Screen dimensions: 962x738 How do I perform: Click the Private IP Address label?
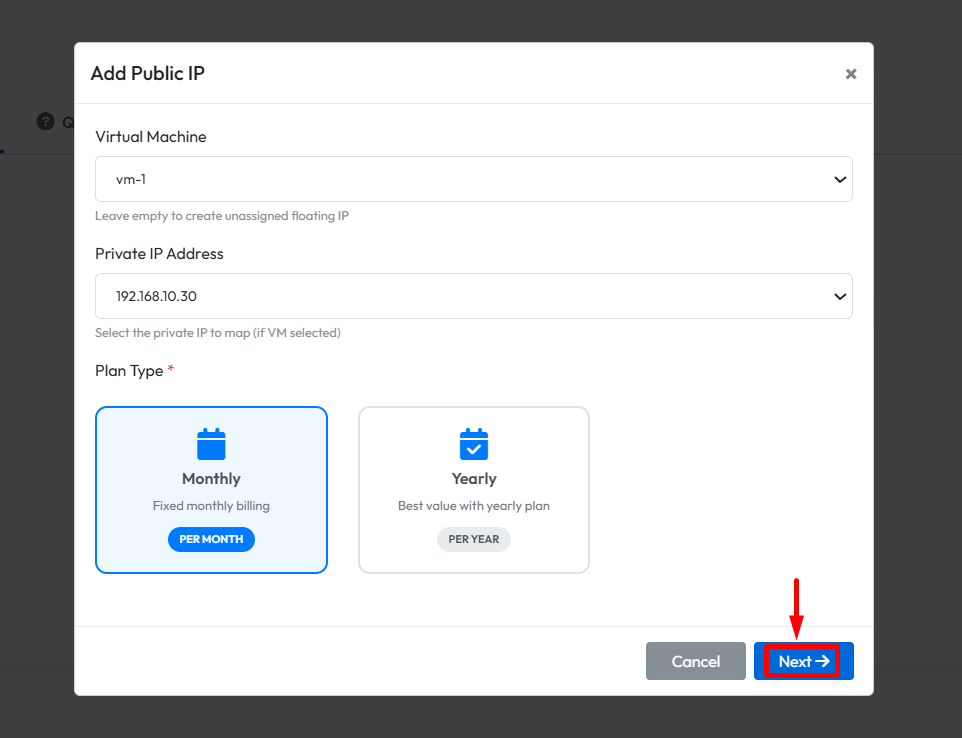[x=159, y=254]
